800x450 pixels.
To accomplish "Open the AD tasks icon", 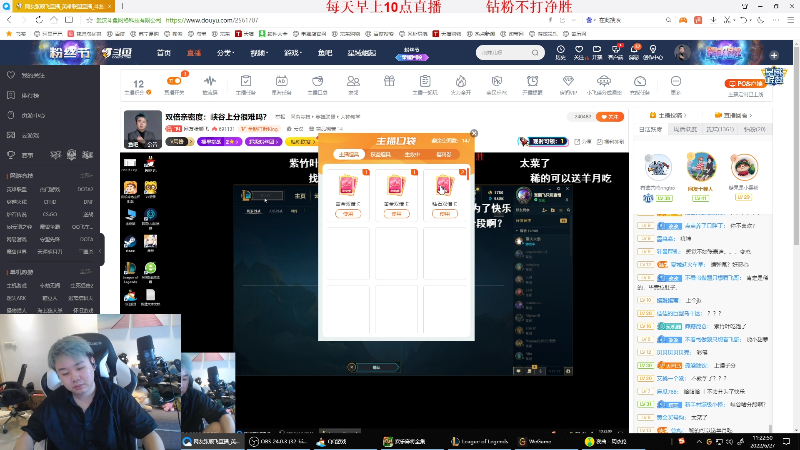I will (282, 81).
